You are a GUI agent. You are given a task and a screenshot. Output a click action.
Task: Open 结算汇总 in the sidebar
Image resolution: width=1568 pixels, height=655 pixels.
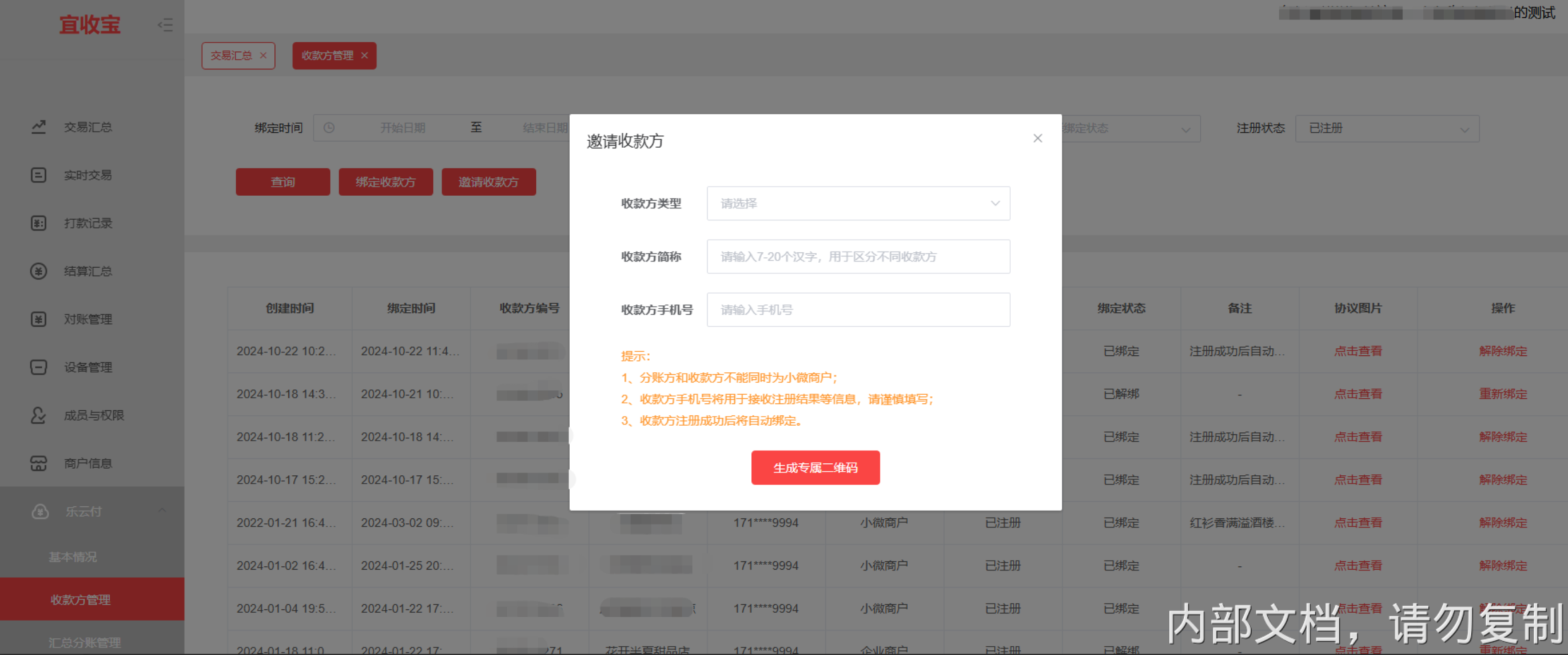tap(88, 271)
